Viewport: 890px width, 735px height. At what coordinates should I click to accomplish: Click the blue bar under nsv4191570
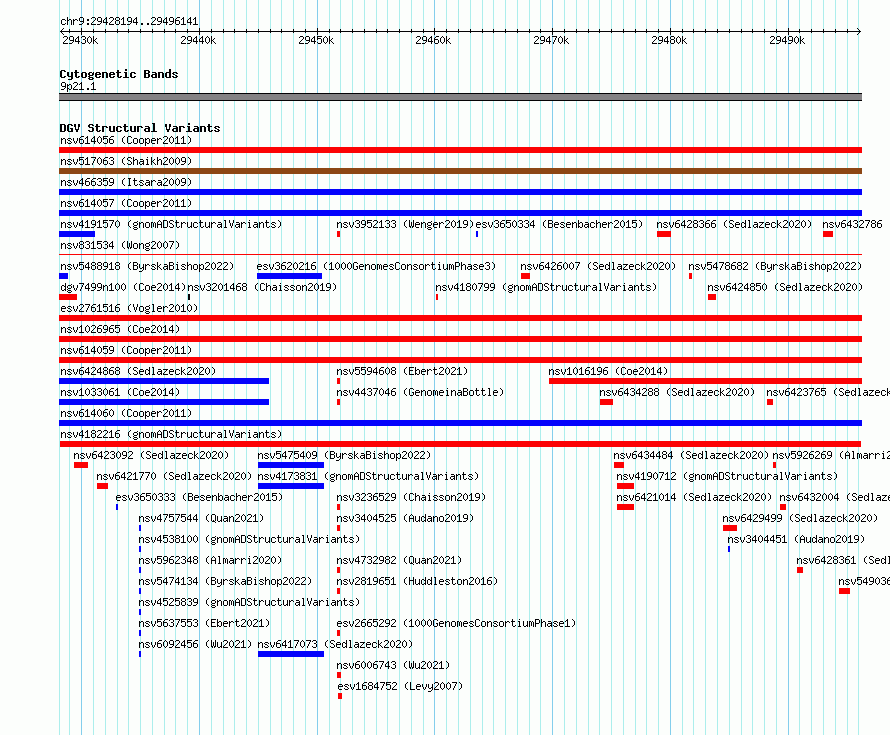click(77, 234)
